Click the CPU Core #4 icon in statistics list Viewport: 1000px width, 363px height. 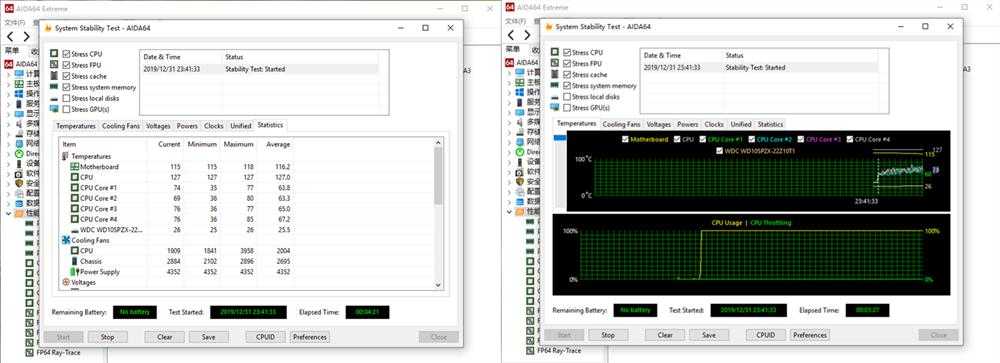tap(75, 219)
